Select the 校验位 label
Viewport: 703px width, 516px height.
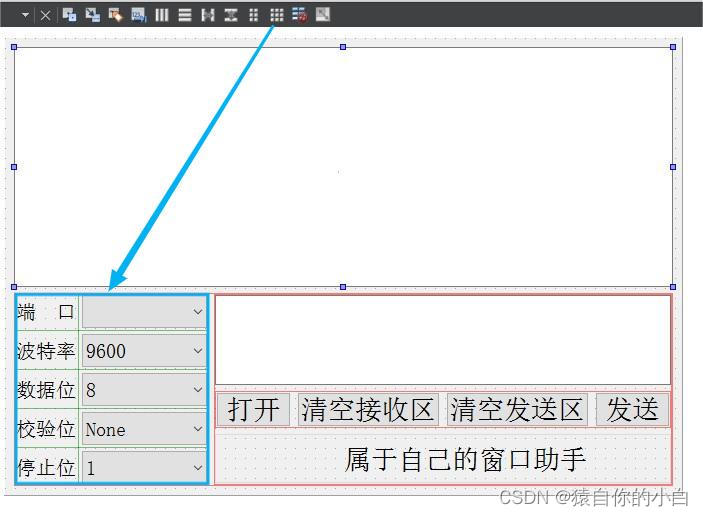pyautogui.click(x=46, y=429)
